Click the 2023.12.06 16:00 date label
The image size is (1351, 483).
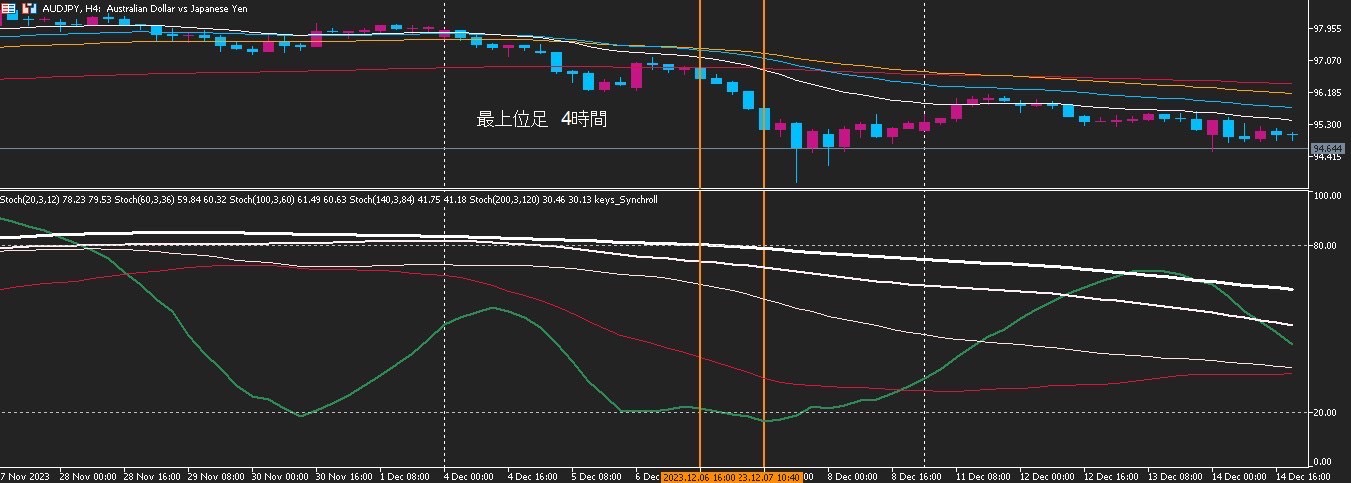[699, 477]
